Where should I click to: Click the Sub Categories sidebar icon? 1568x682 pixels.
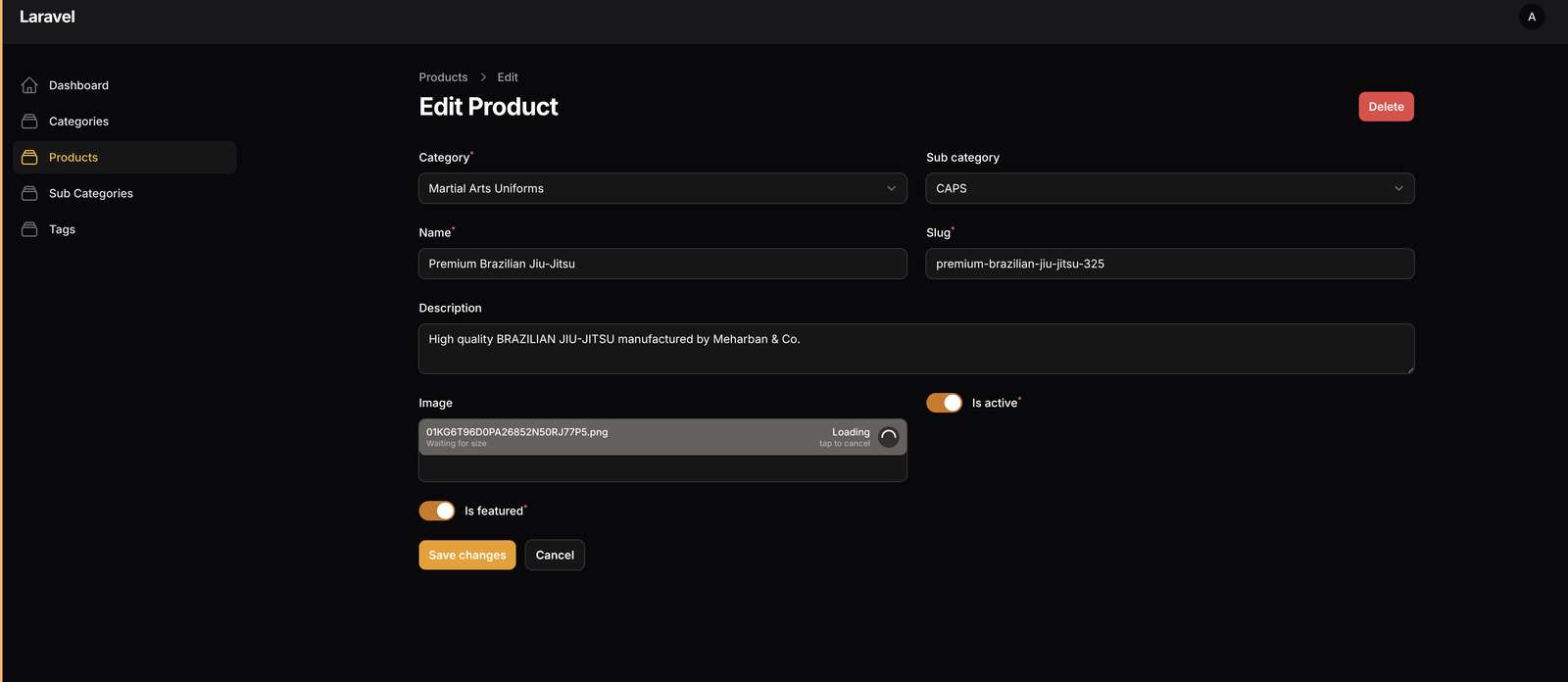point(29,194)
